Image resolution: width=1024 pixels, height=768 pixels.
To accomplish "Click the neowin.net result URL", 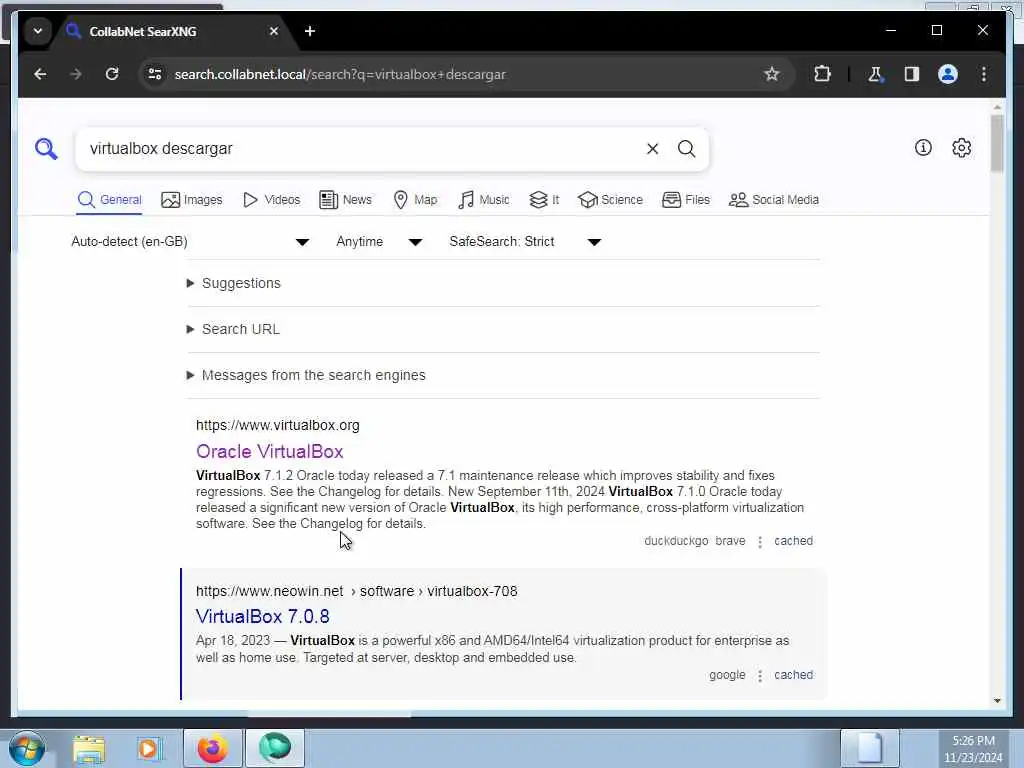I will [357, 591].
